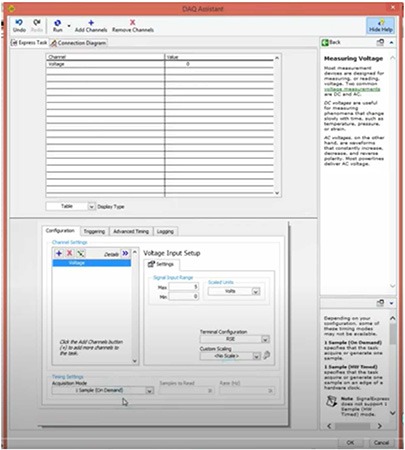This screenshot has height=450, width=405.
Task: Click the Min signal input range field
Action: coord(183,296)
